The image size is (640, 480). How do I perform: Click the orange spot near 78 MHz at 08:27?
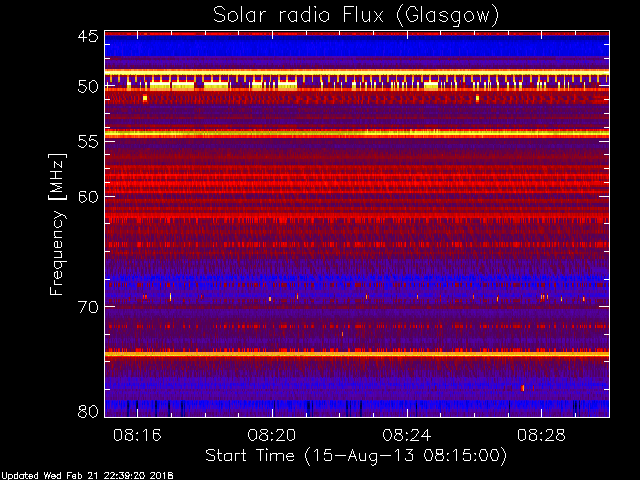[x=523, y=388]
